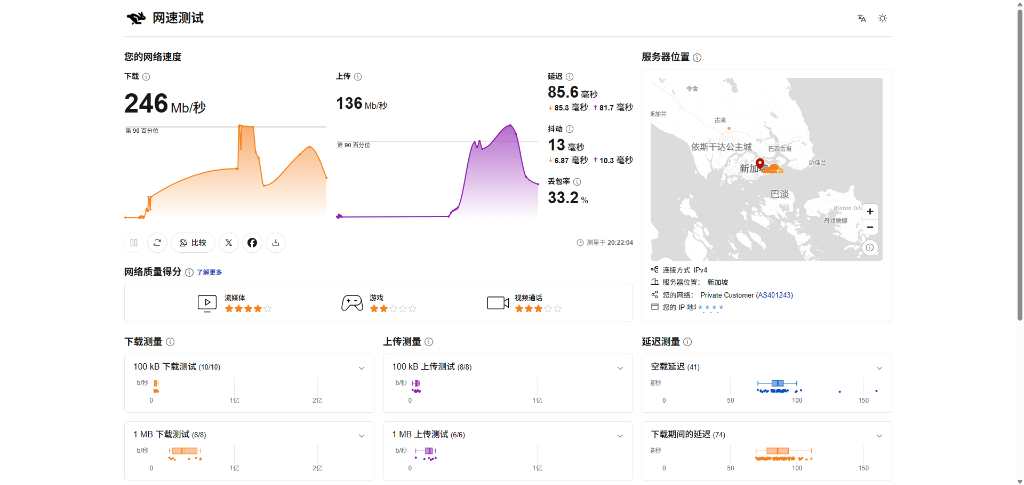Open the info icon beside 网络质量得分
Viewport: 1024px width, 485px height.
[x=189, y=272]
